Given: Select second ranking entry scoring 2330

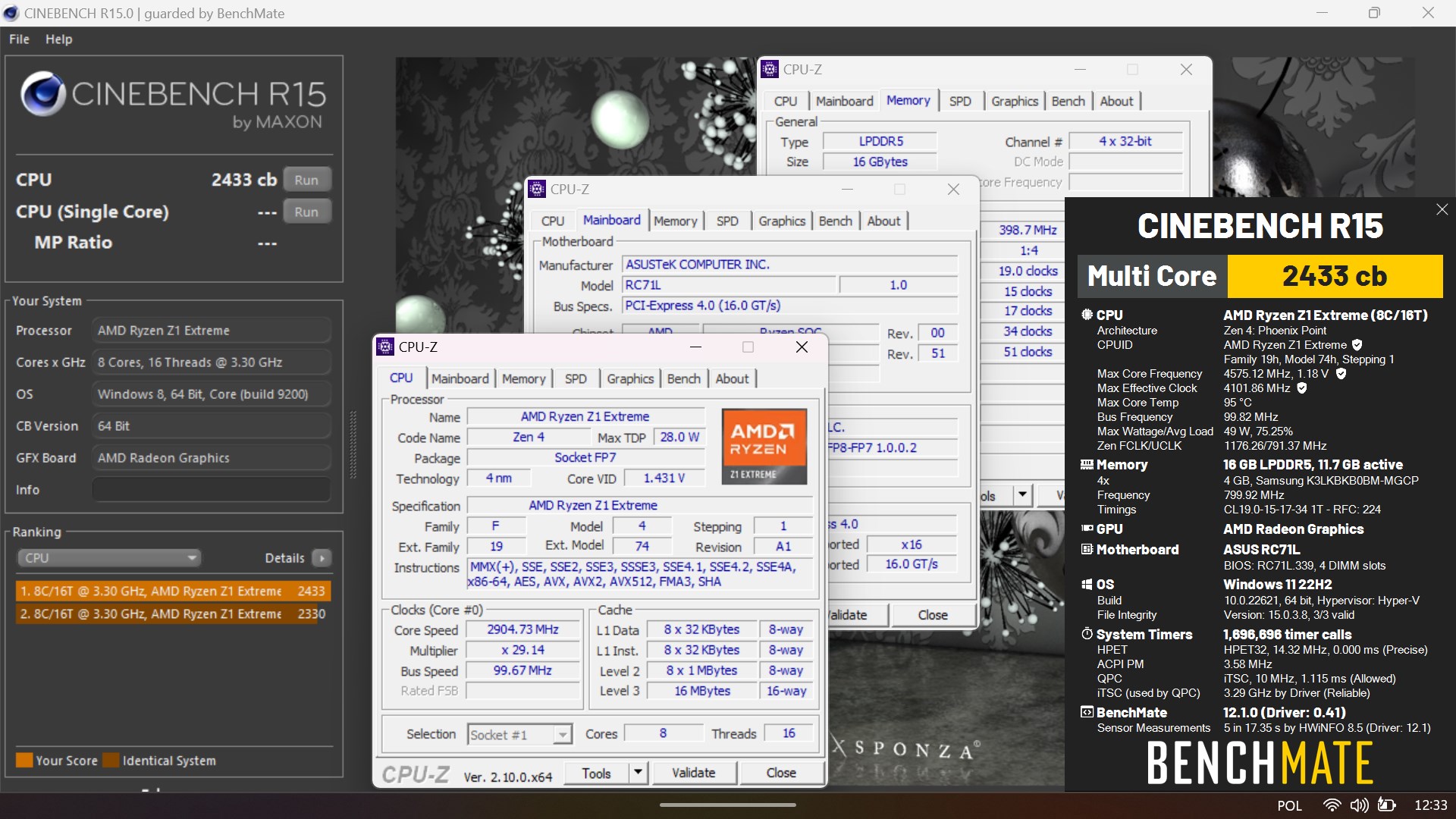Looking at the screenshot, I should coord(173,613).
